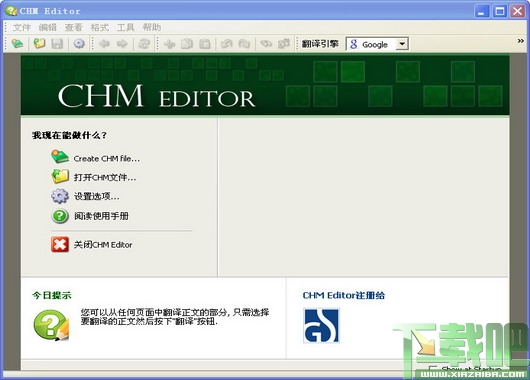Click the CHM Editor banner image
This screenshot has height=380, width=530.
click(x=265, y=85)
